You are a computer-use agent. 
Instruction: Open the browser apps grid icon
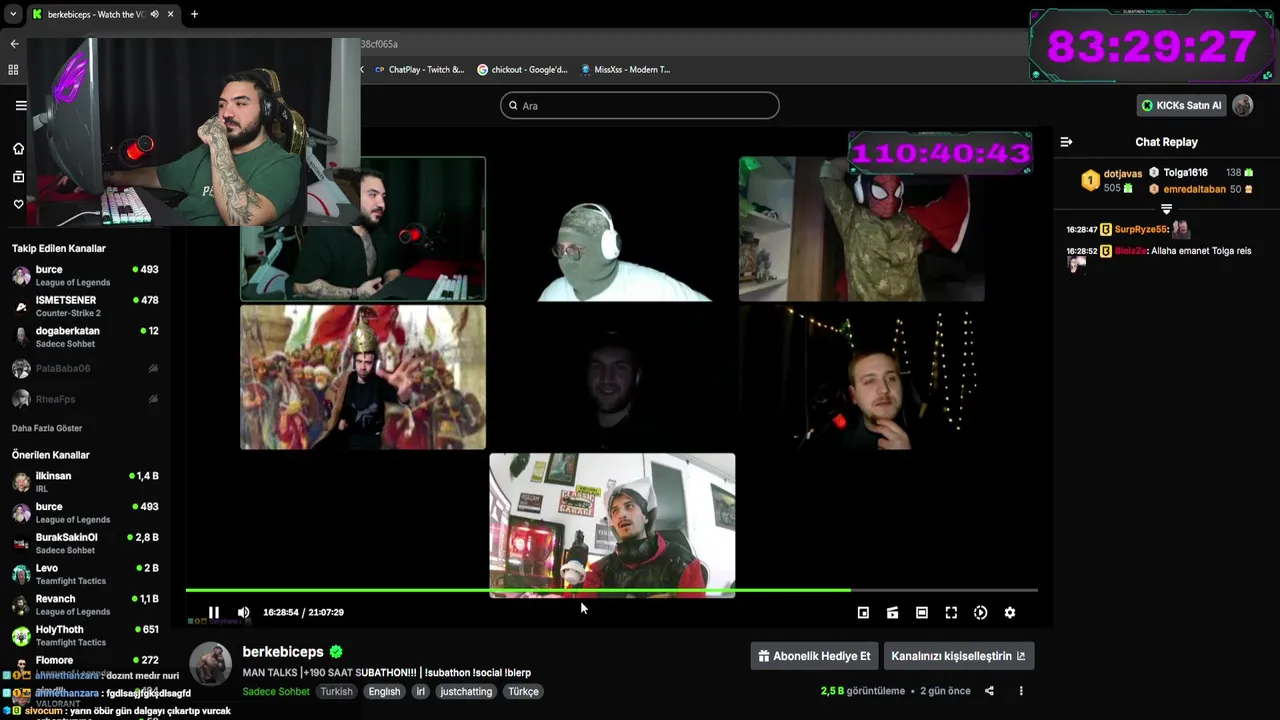click(x=13, y=69)
